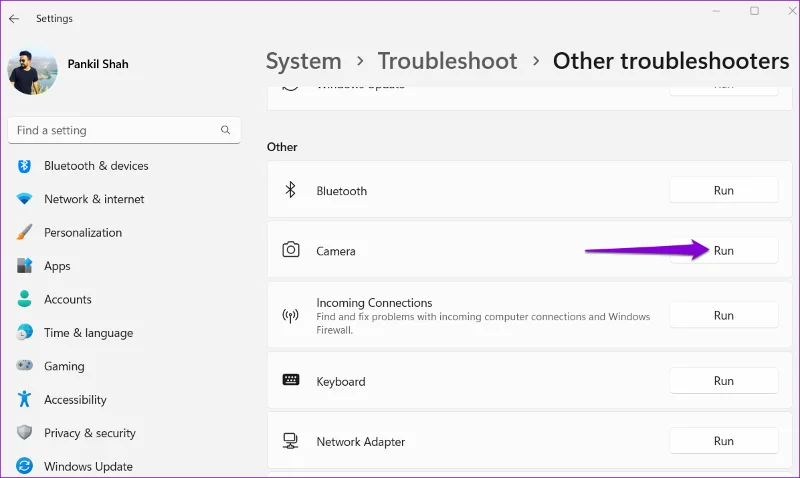
Task: Select the Network Adapter label
Action: [361, 442]
